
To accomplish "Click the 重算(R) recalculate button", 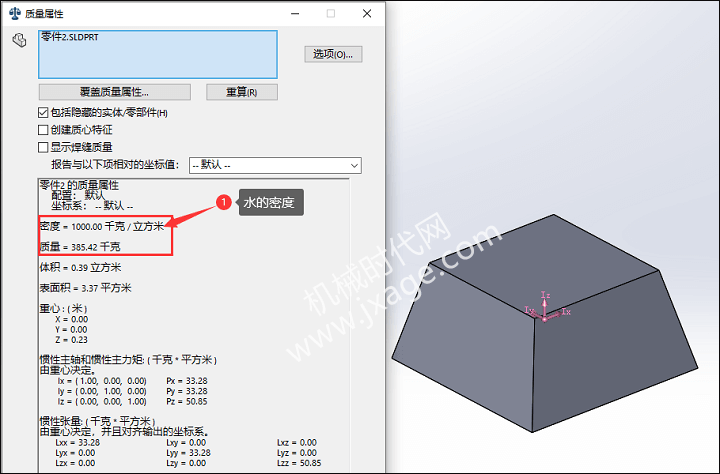I will [x=242, y=92].
